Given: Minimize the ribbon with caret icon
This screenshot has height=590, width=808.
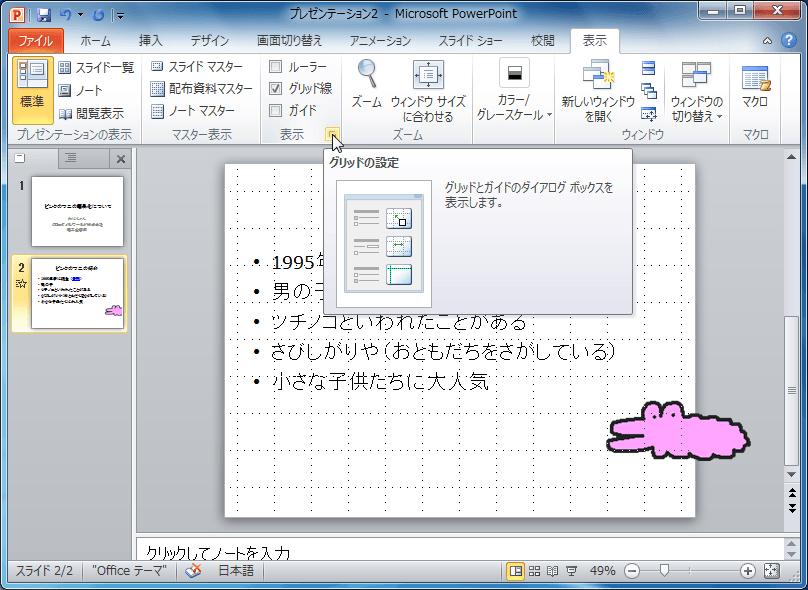Looking at the screenshot, I should 767,41.
